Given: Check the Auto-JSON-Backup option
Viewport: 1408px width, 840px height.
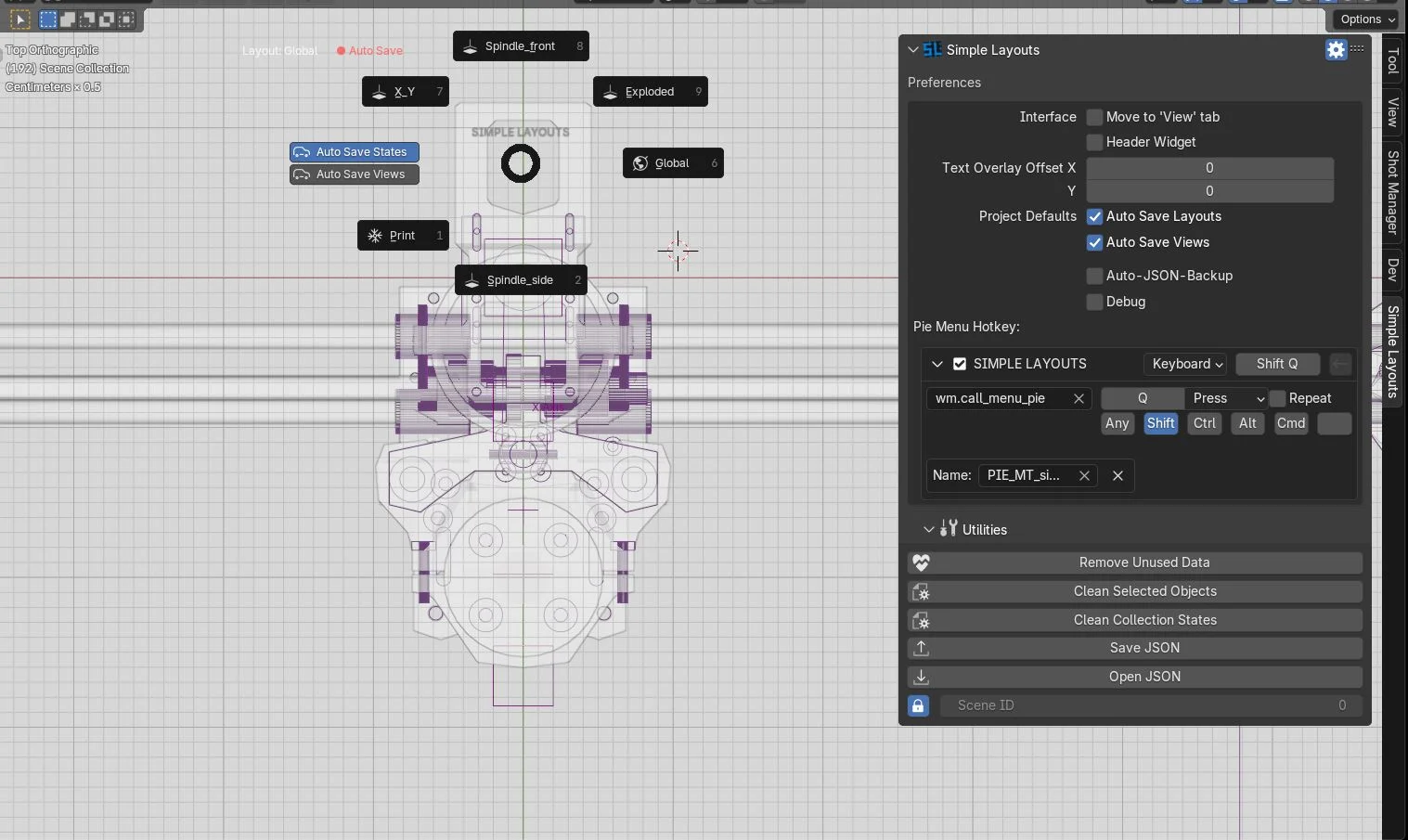Looking at the screenshot, I should tap(1094, 276).
